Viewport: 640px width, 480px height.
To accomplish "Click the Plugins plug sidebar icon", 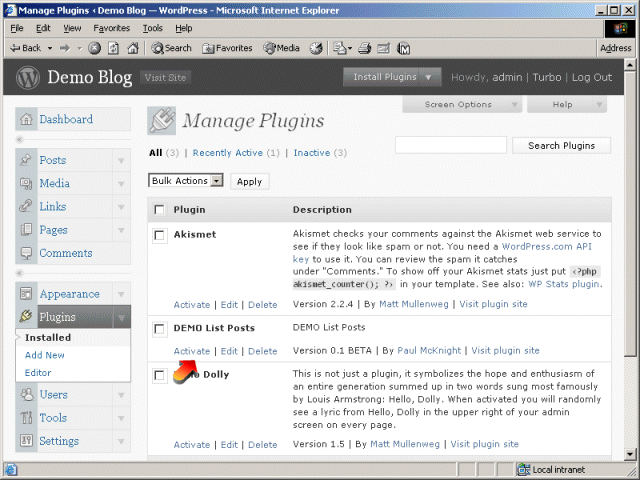I will [26, 316].
